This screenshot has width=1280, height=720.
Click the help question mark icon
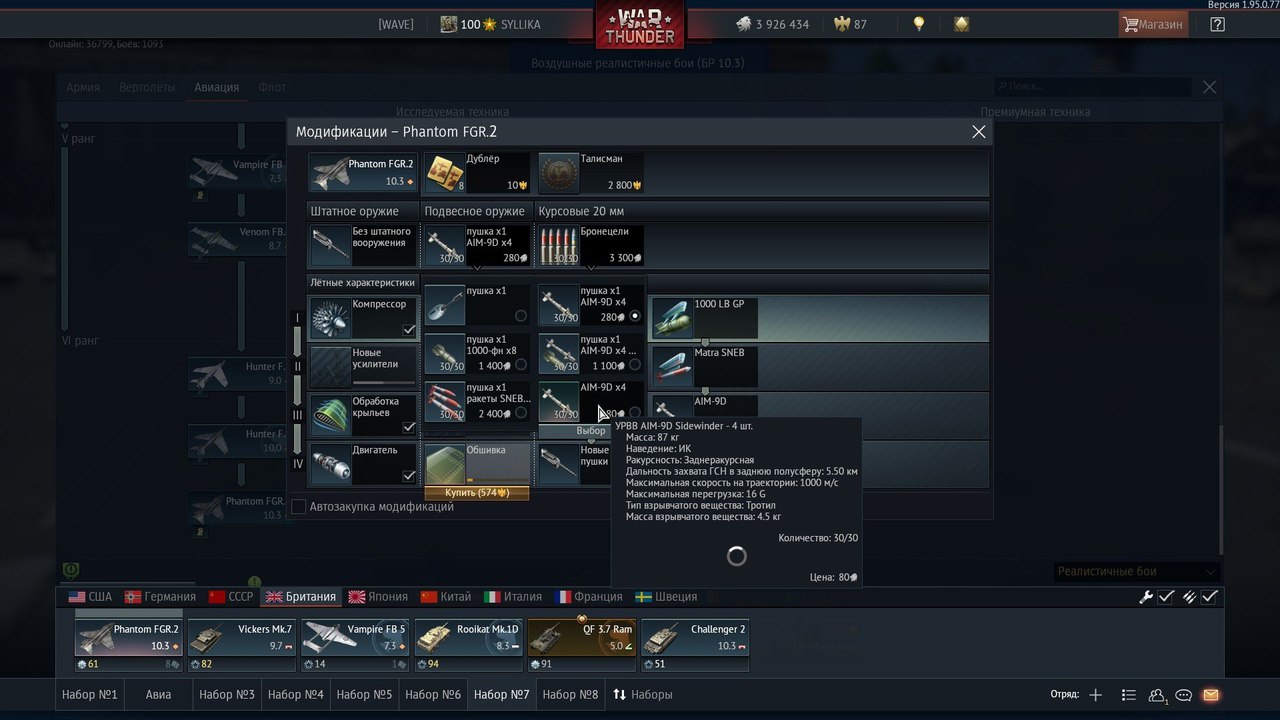pos(1217,24)
